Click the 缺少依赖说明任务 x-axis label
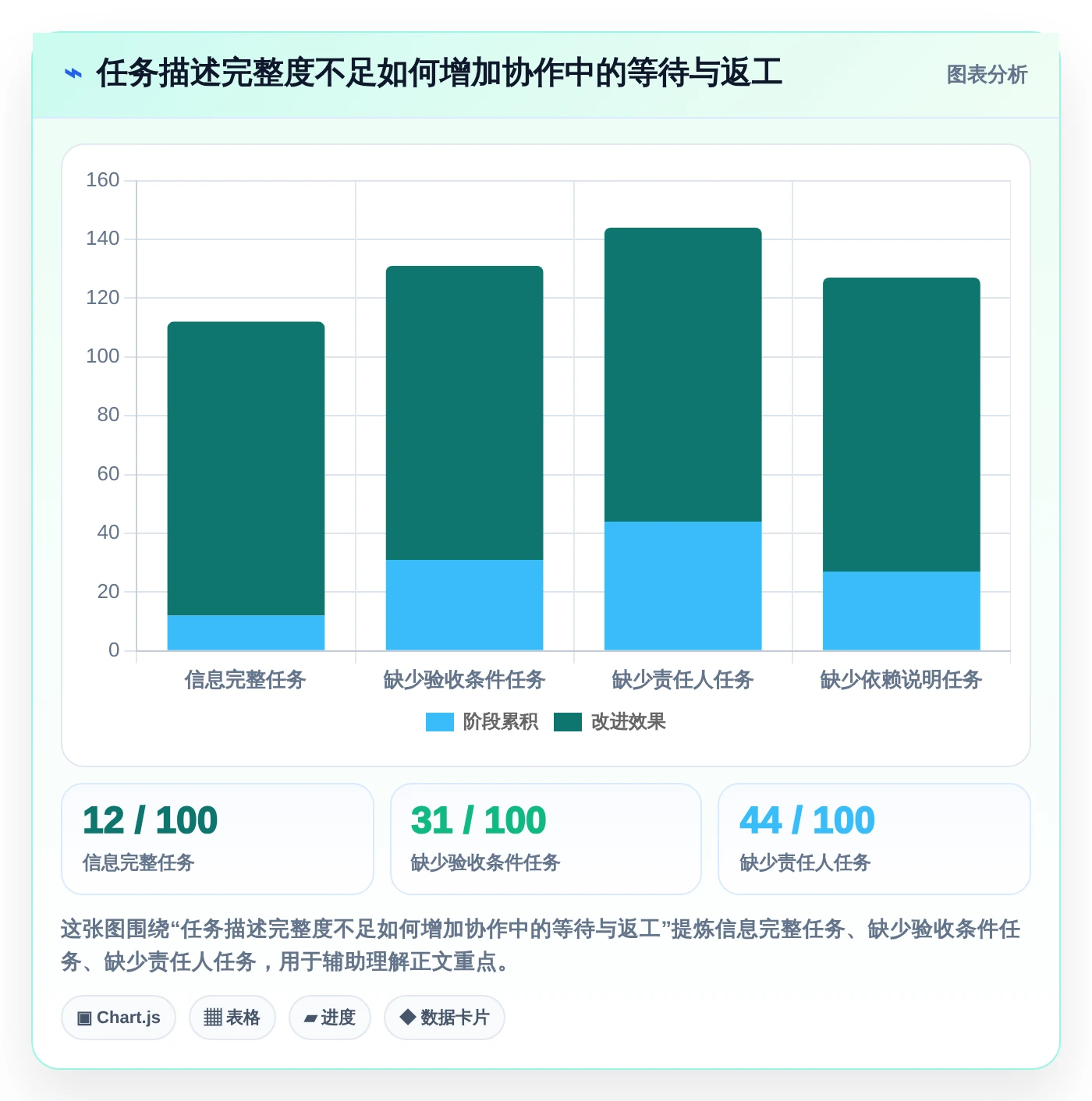This screenshot has height=1101, width=1092. (901, 680)
